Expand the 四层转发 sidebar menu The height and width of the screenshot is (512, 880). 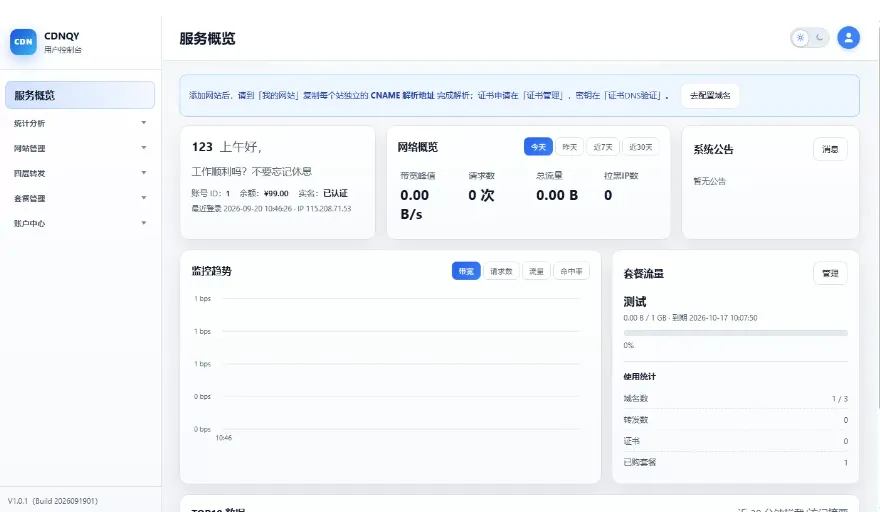click(x=80, y=173)
